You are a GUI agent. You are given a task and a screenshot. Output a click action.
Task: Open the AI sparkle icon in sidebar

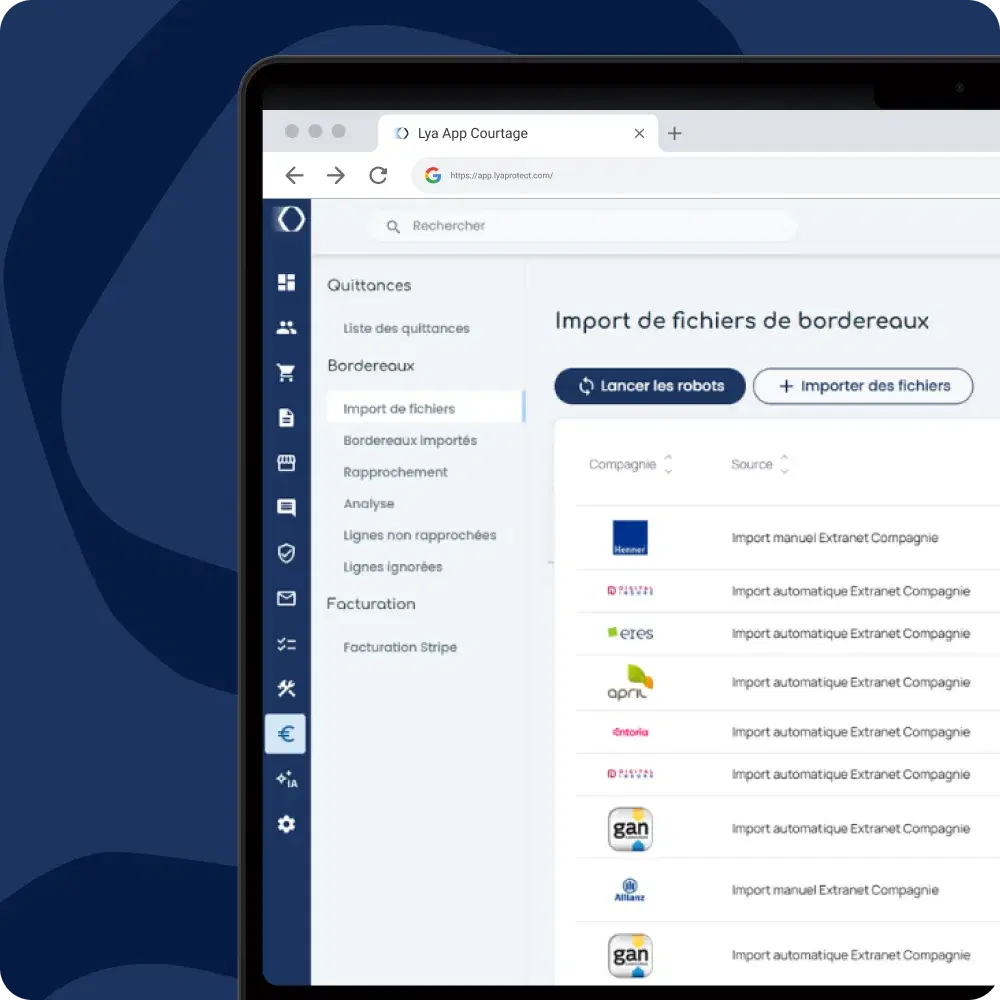pos(286,779)
